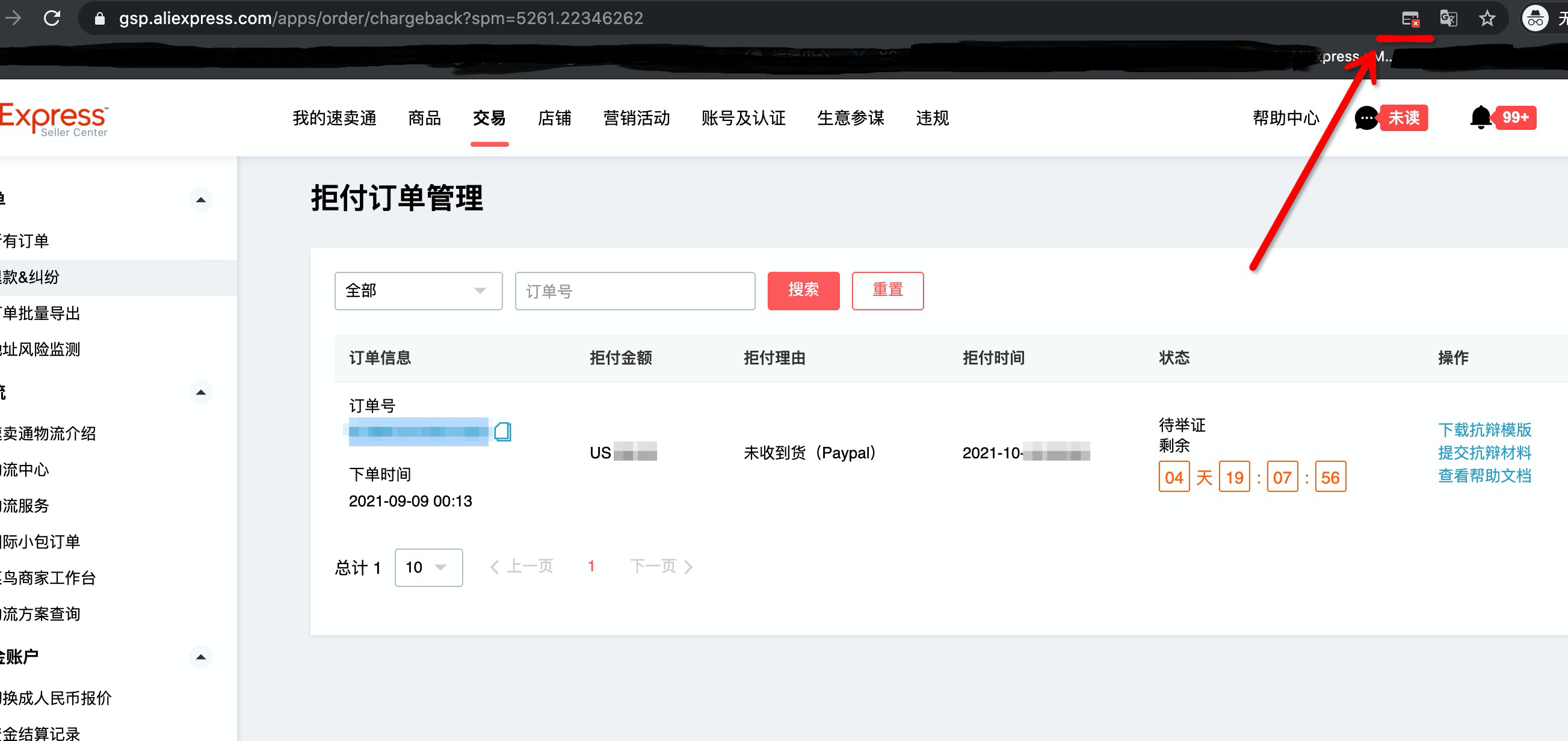Open the notifications bell icon
Image resolution: width=1568 pixels, height=741 pixels.
(1481, 117)
